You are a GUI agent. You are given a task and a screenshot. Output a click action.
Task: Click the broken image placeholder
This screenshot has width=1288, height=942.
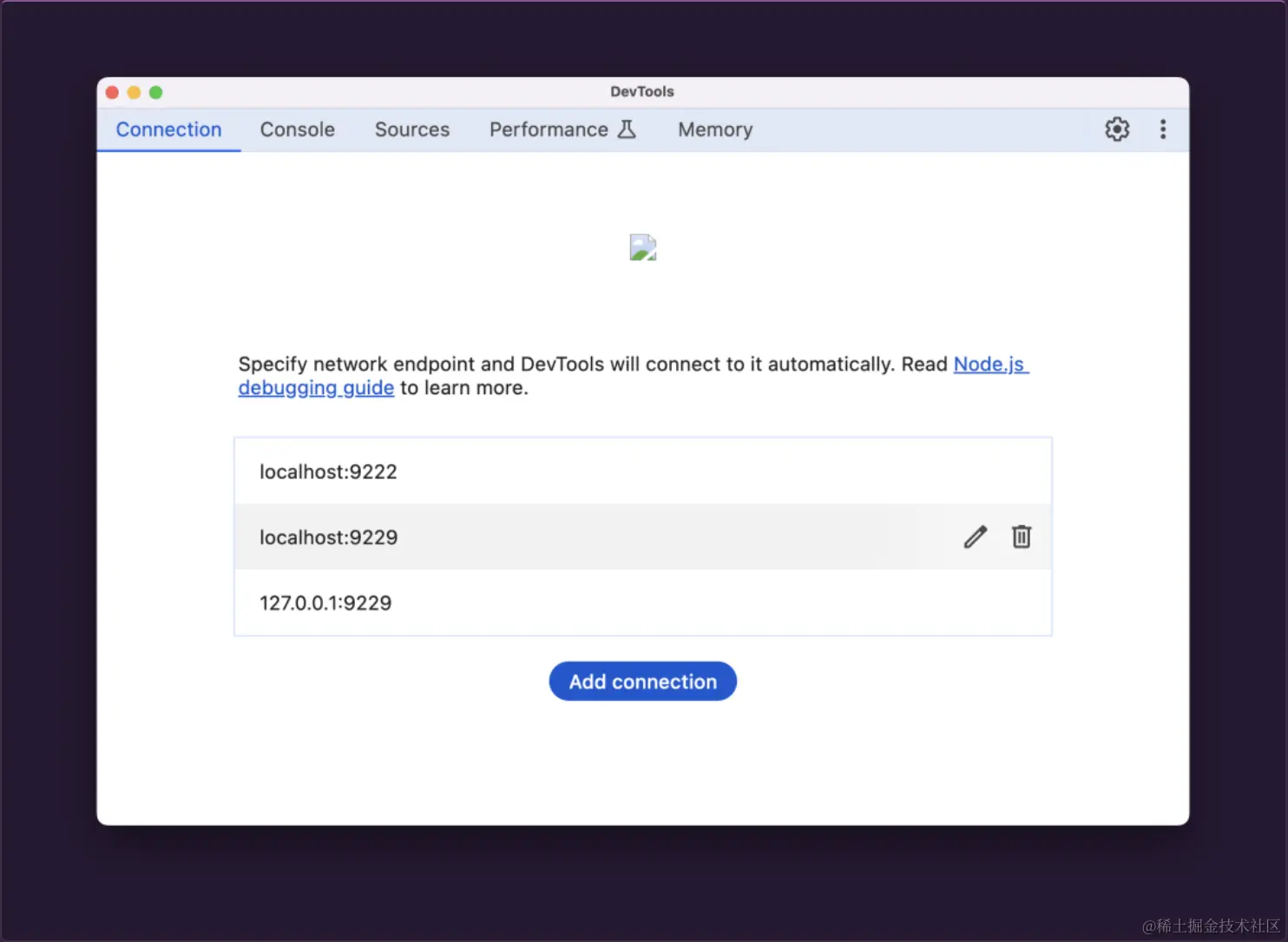643,247
